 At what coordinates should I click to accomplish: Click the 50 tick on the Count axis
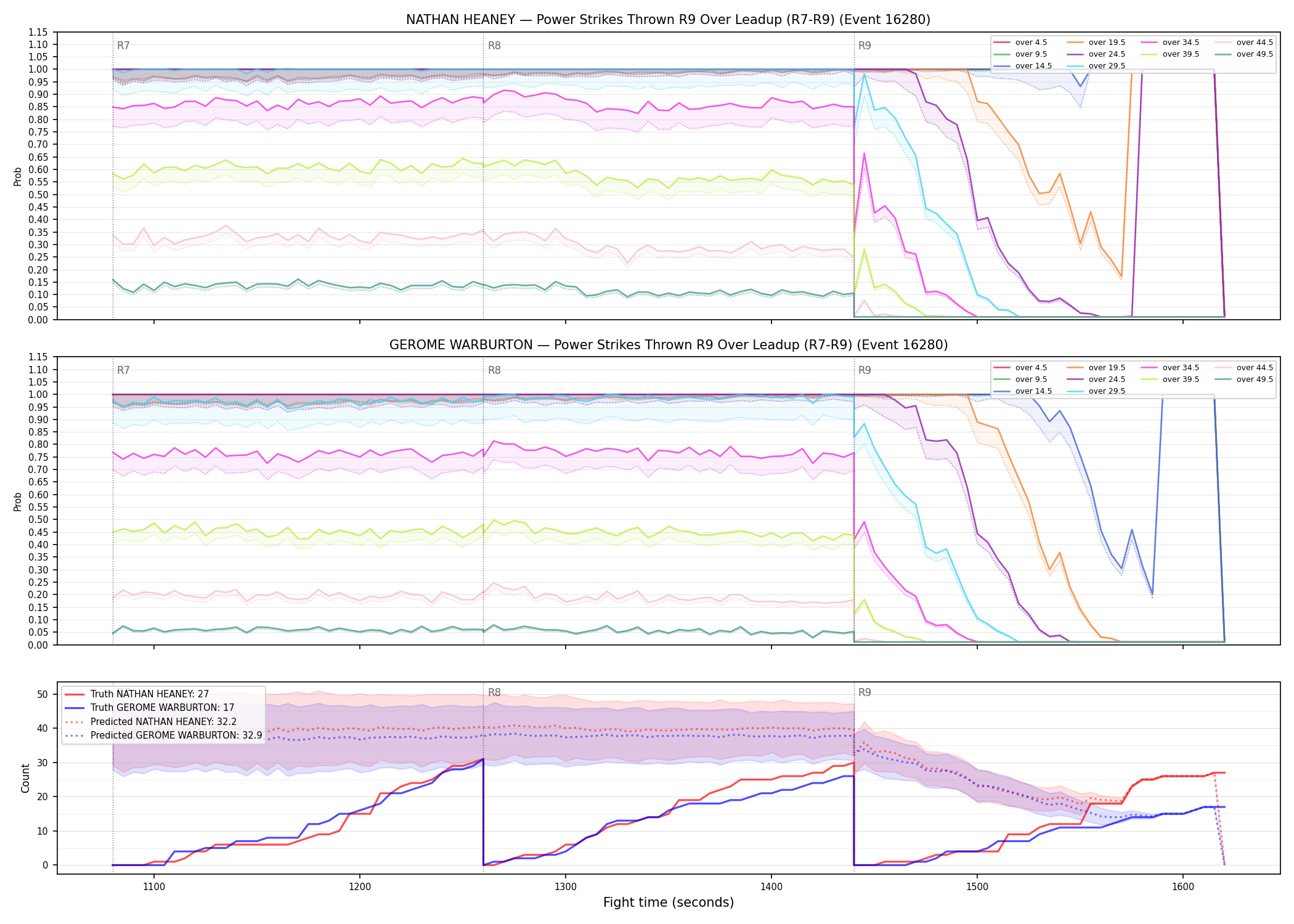[x=43, y=694]
